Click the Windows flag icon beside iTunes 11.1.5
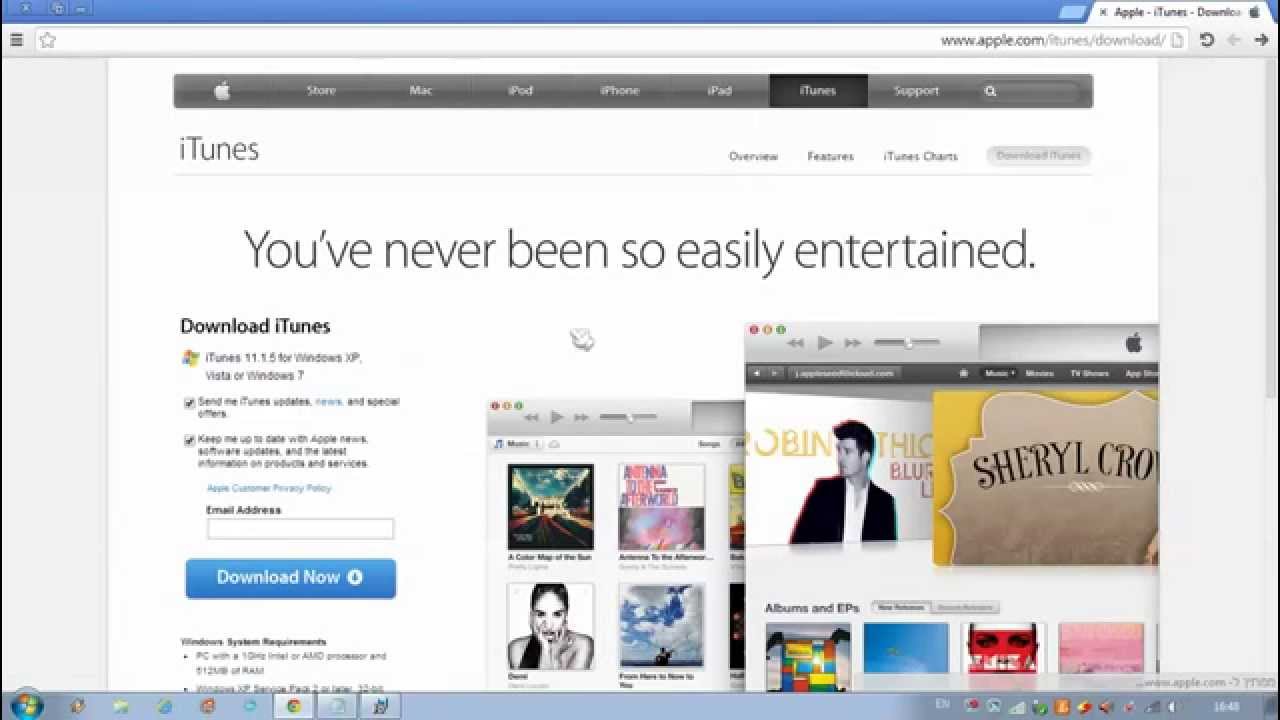 click(190, 358)
